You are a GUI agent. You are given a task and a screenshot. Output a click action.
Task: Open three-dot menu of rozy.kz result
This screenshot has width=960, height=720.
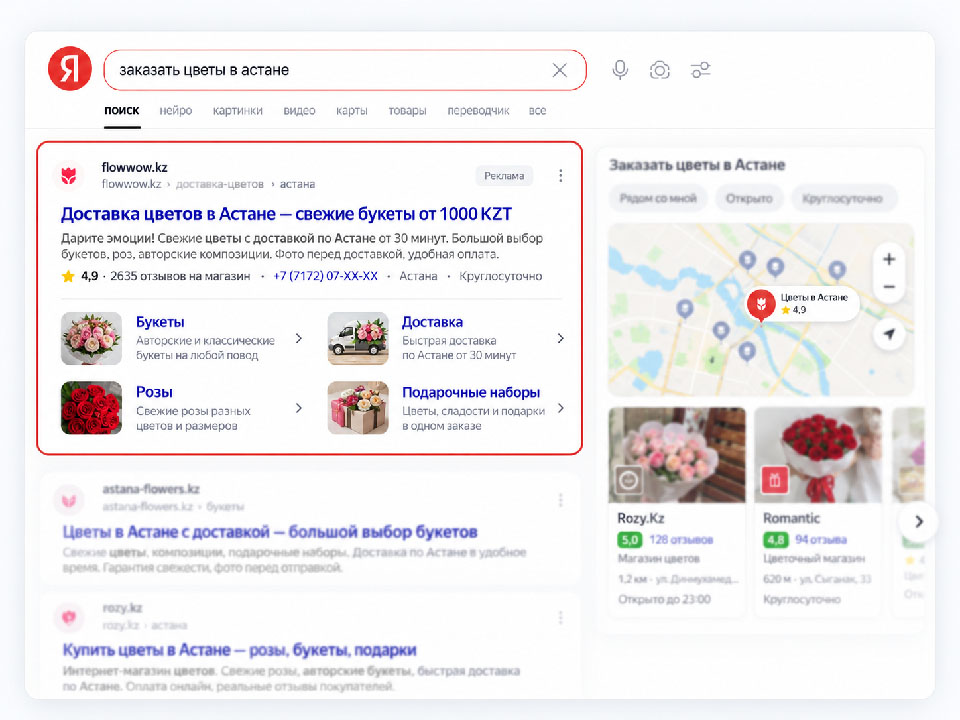pos(561,618)
